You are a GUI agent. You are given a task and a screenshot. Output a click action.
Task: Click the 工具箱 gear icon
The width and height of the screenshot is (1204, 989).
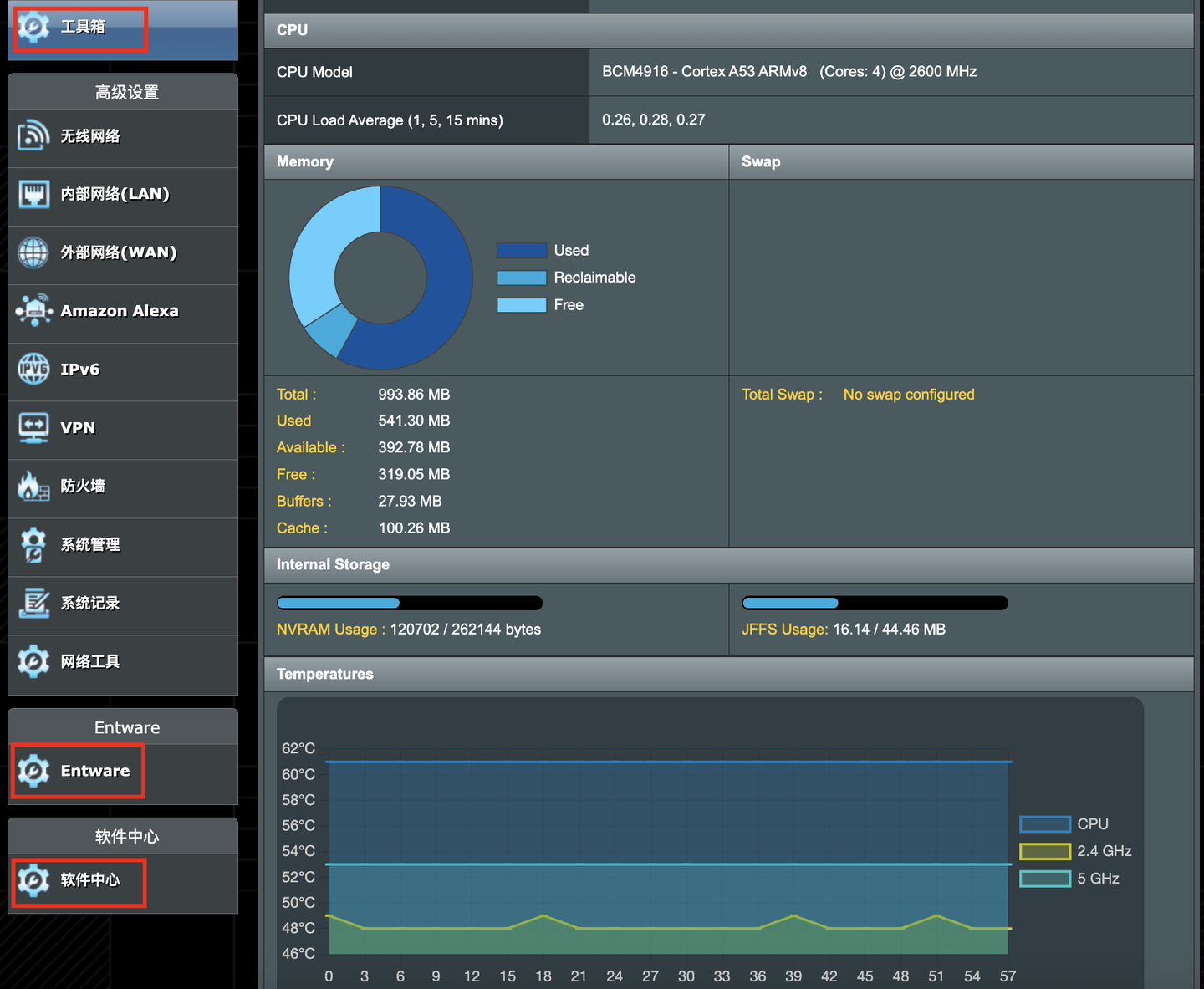(x=33, y=27)
